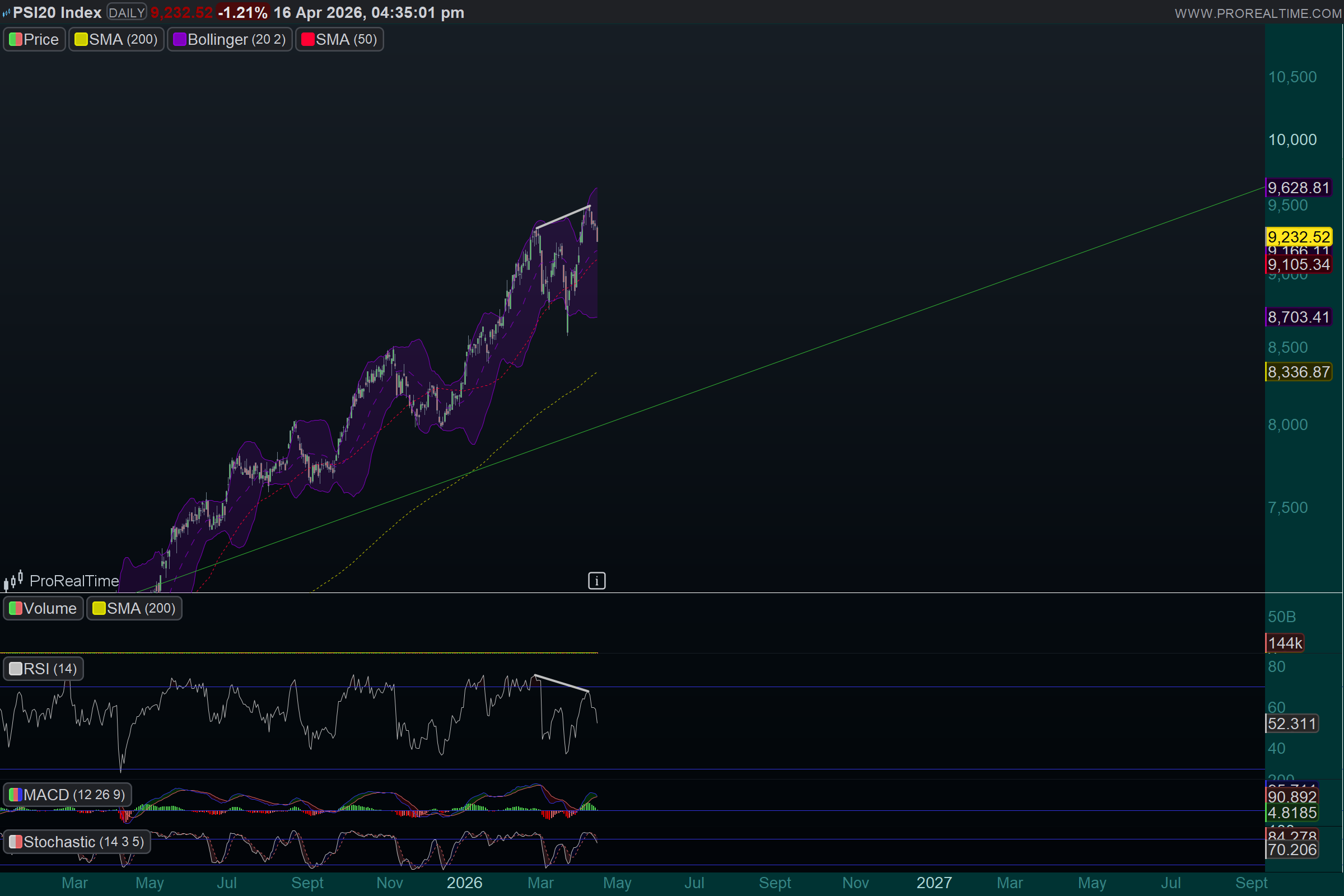Click the yellow 9,232.52 current price tag
The height and width of the screenshot is (896, 1344).
[1299, 237]
